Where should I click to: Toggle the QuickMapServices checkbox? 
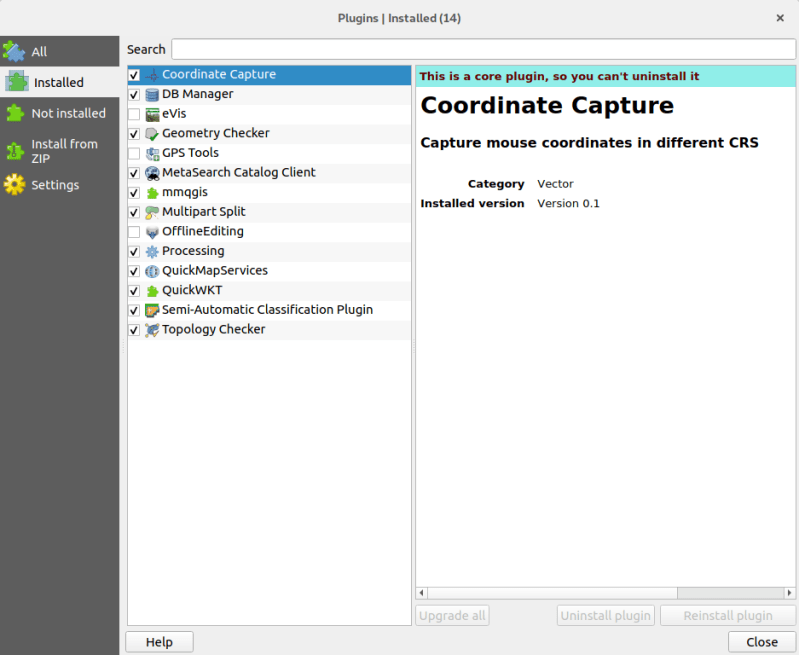(x=134, y=271)
